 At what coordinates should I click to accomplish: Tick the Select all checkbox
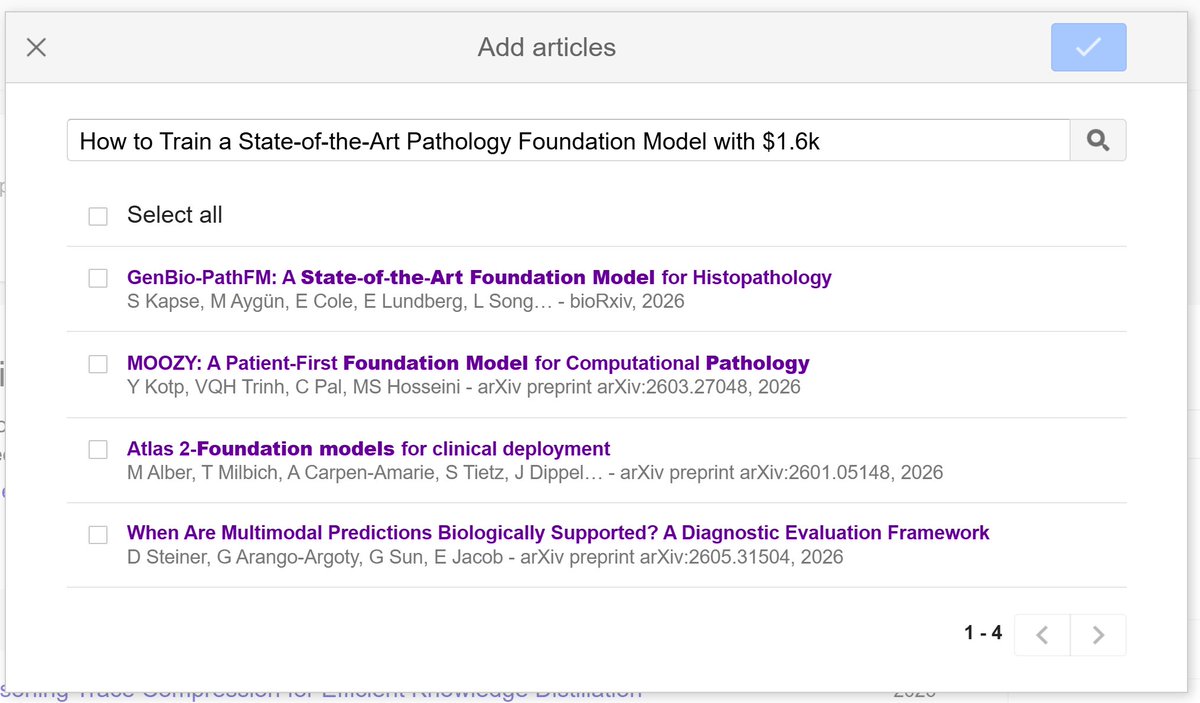click(x=98, y=216)
